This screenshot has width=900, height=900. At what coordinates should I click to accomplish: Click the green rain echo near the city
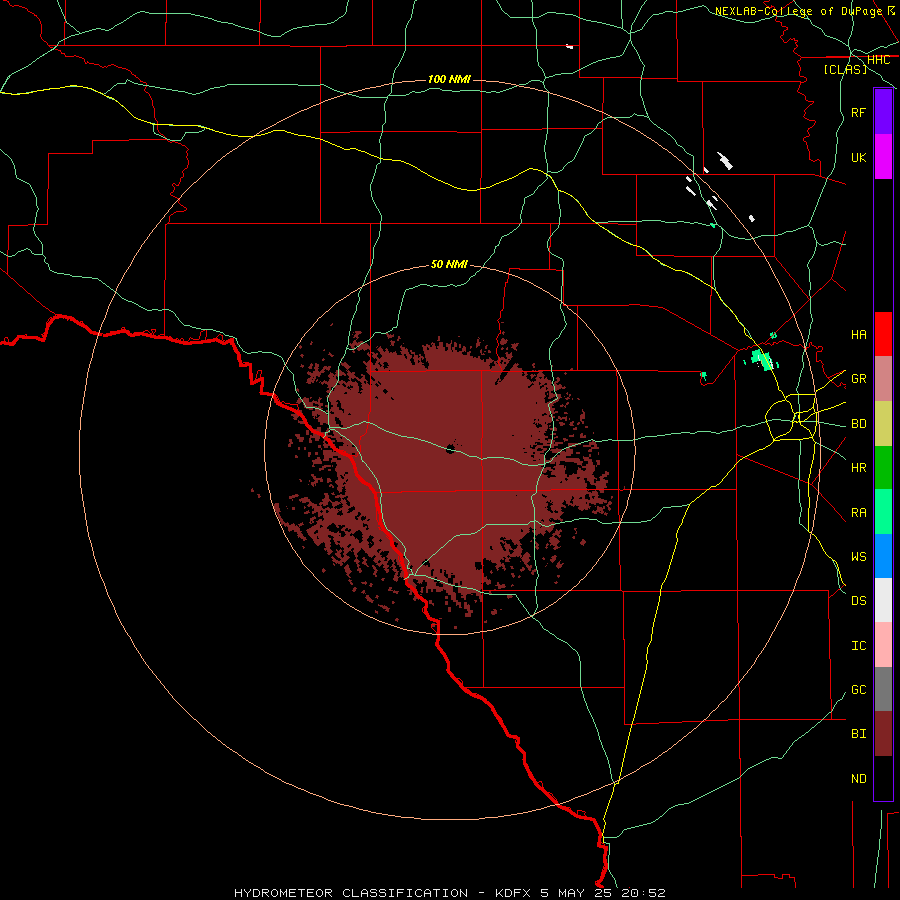click(x=762, y=360)
